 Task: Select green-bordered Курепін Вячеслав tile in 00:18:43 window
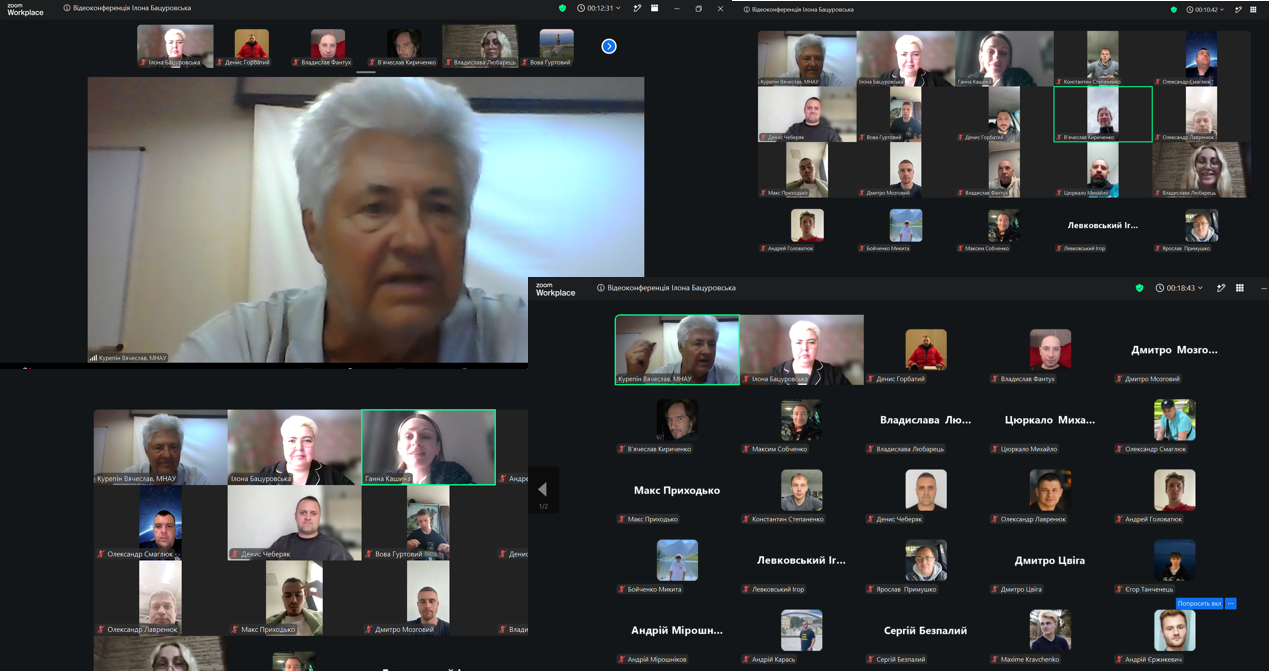point(677,350)
